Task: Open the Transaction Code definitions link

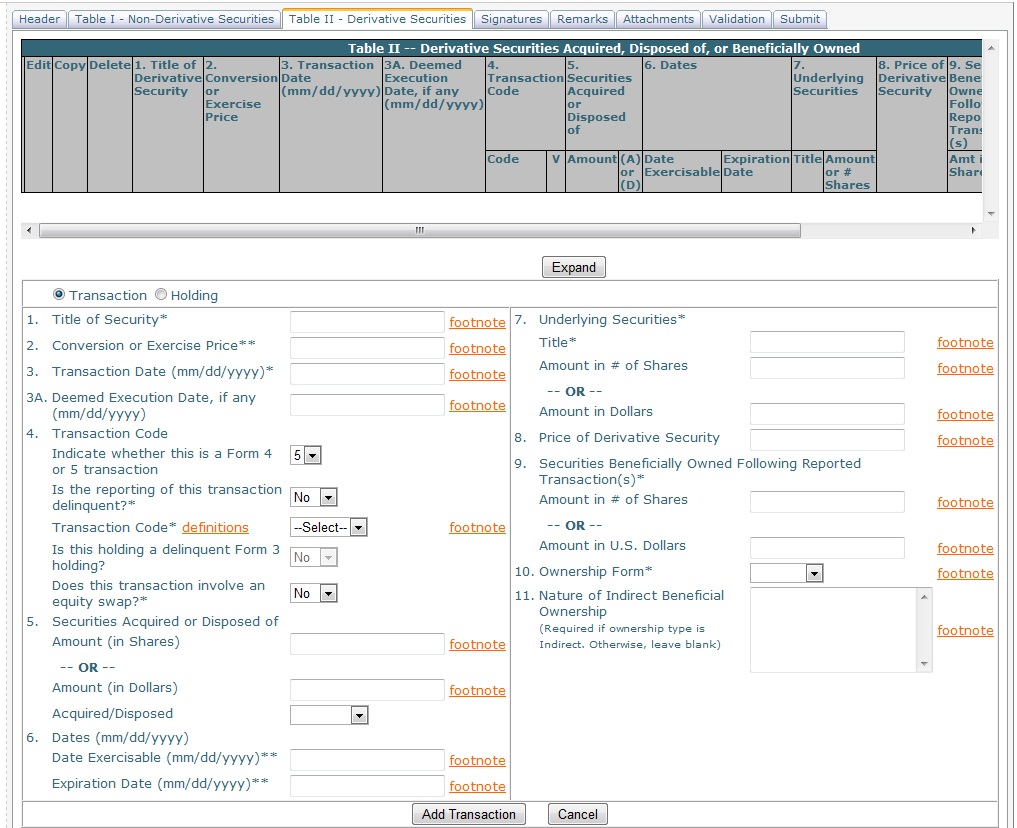Action: (215, 527)
